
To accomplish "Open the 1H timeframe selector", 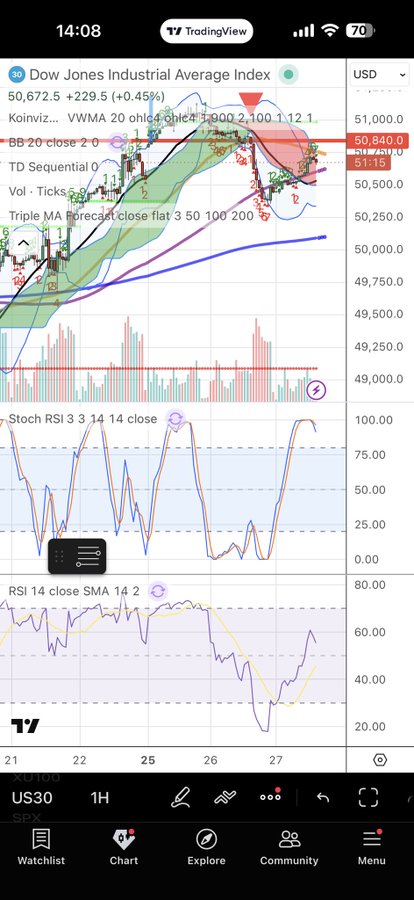I will (x=100, y=797).
